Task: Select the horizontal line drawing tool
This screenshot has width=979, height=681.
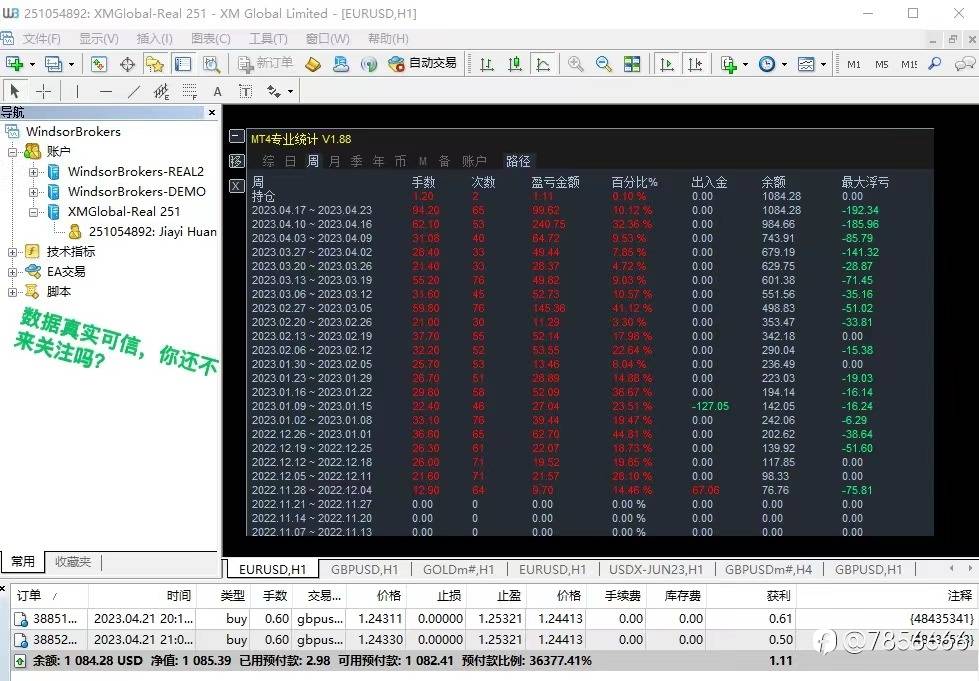Action: [106, 92]
